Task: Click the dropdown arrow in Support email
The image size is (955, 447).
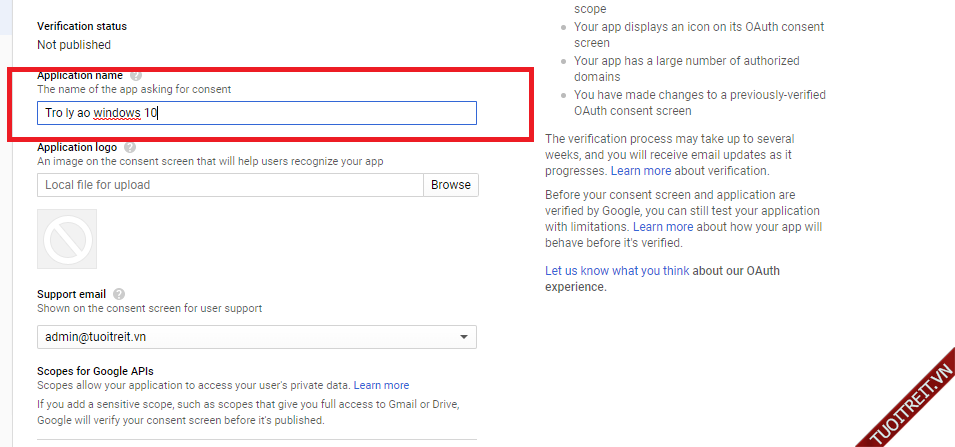Action: pyautogui.click(x=463, y=338)
